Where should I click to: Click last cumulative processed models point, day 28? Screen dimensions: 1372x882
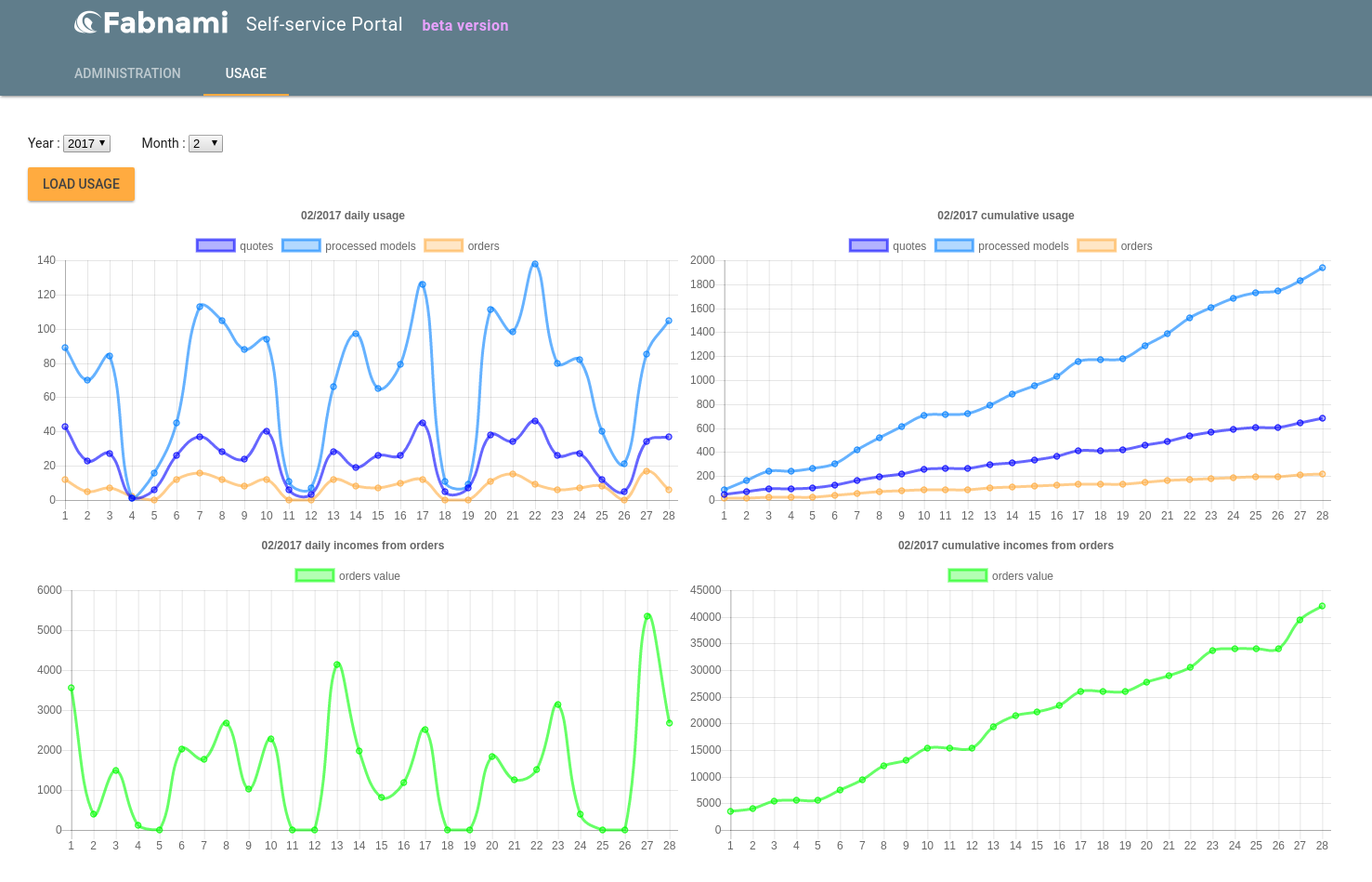pos(1322,268)
